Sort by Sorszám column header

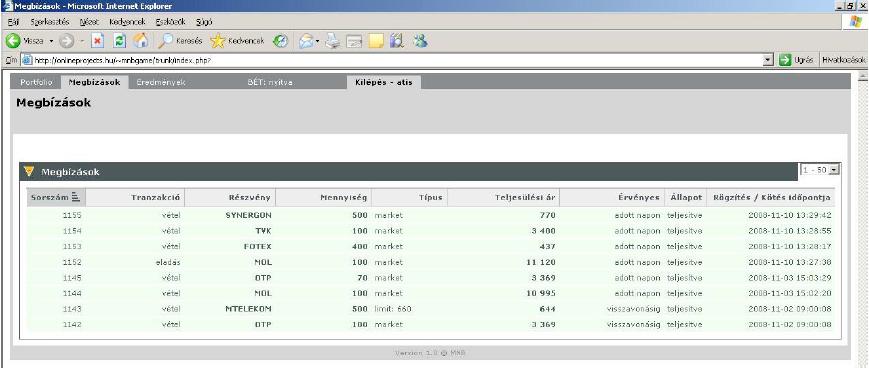click(56, 197)
